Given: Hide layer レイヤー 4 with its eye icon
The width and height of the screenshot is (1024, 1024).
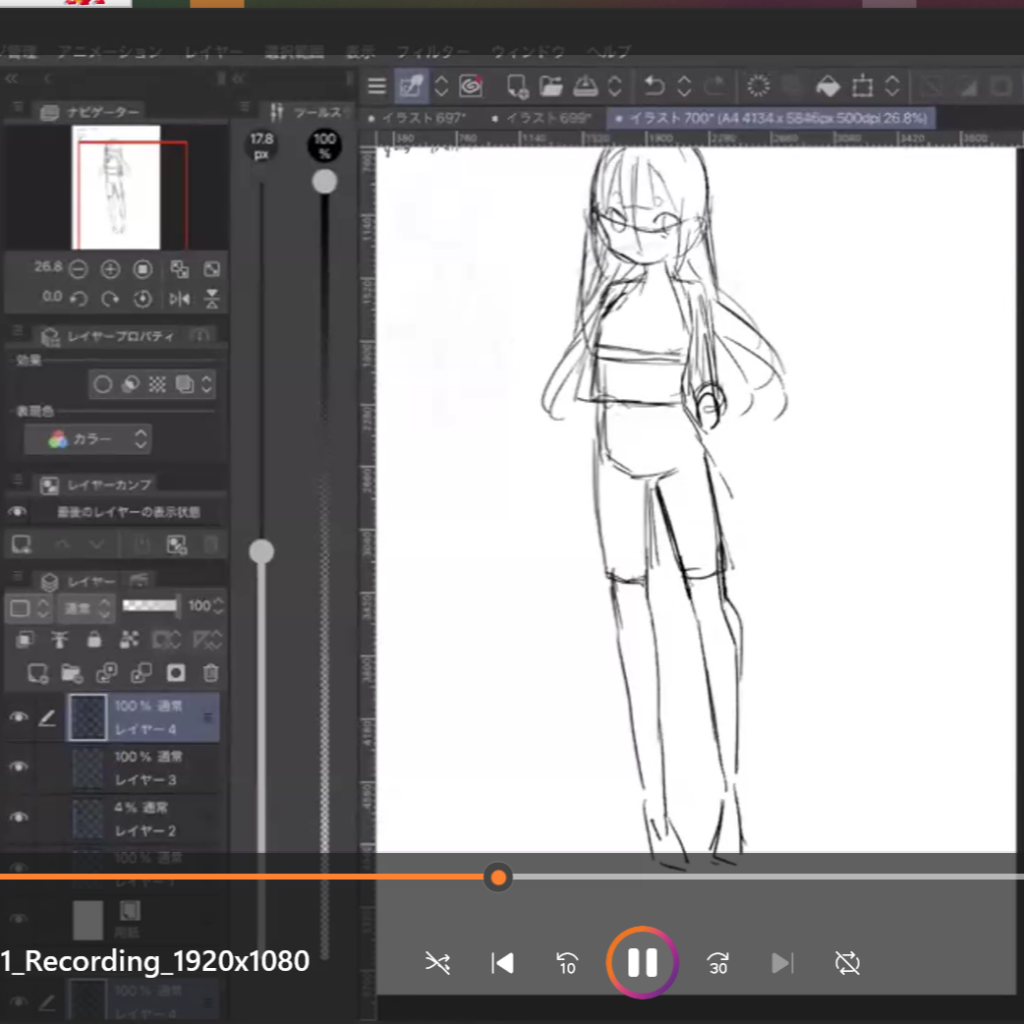Looking at the screenshot, I should [18, 717].
